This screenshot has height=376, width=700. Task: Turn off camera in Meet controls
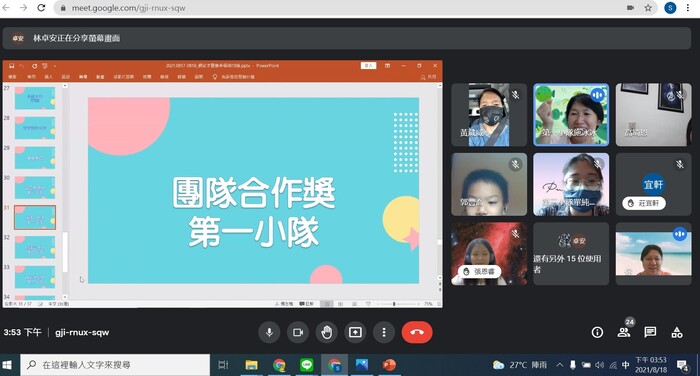point(298,333)
